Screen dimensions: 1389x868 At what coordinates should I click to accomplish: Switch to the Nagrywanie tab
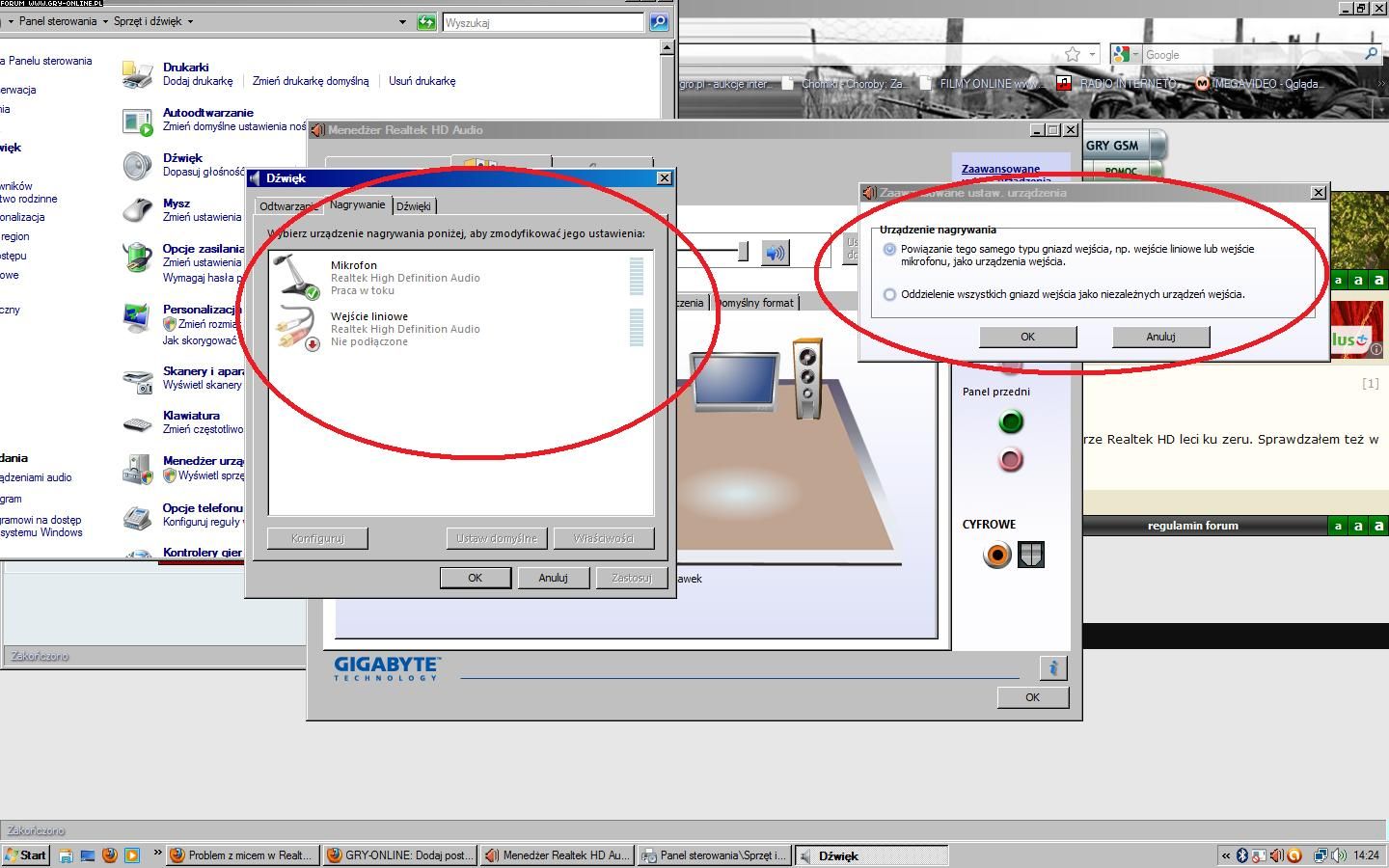pos(357,204)
